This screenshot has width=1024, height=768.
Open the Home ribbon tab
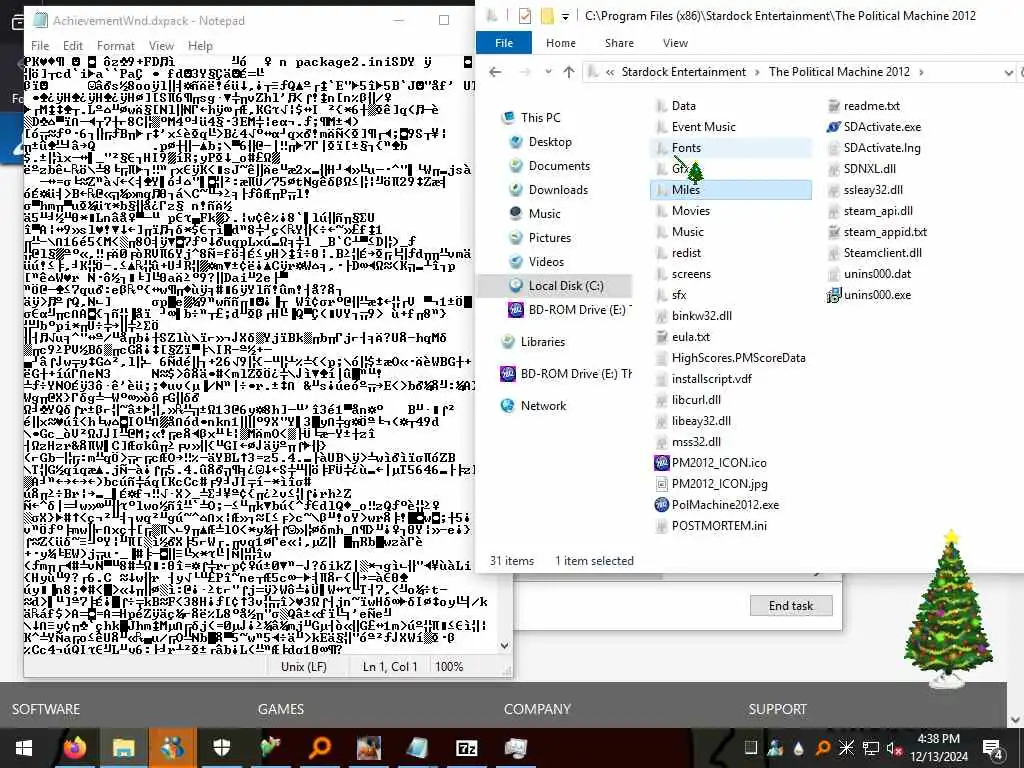561,43
